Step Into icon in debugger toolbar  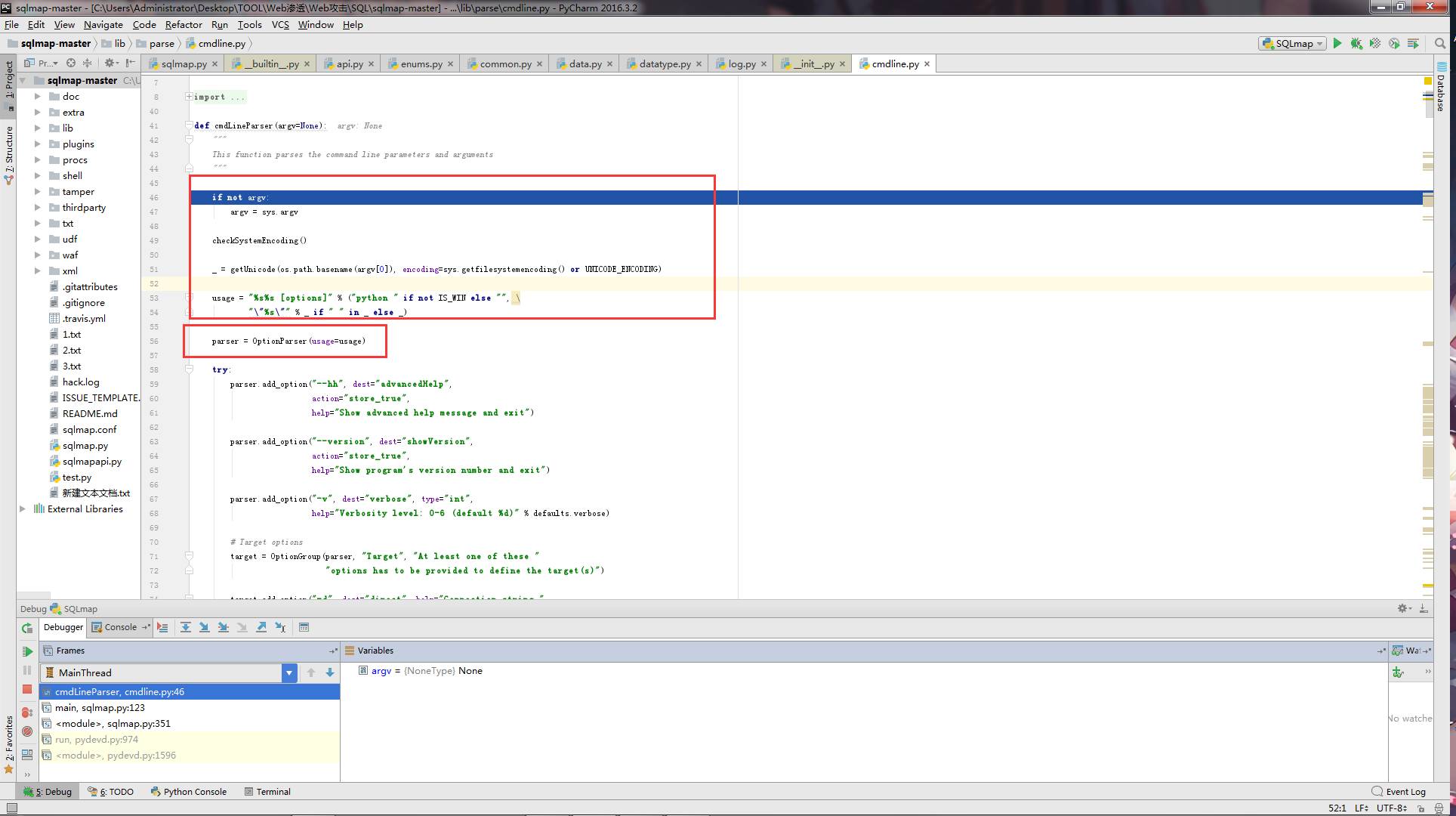205,627
